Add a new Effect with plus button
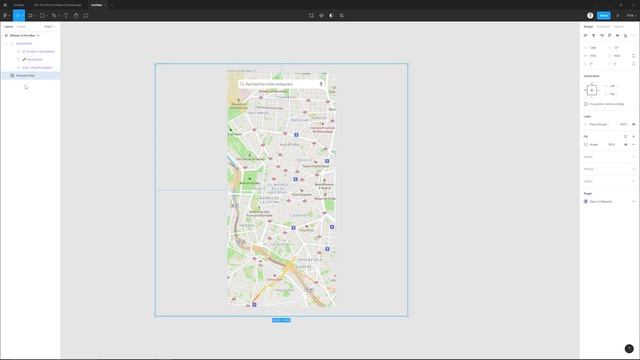This screenshot has width=640, height=360. [x=633, y=169]
